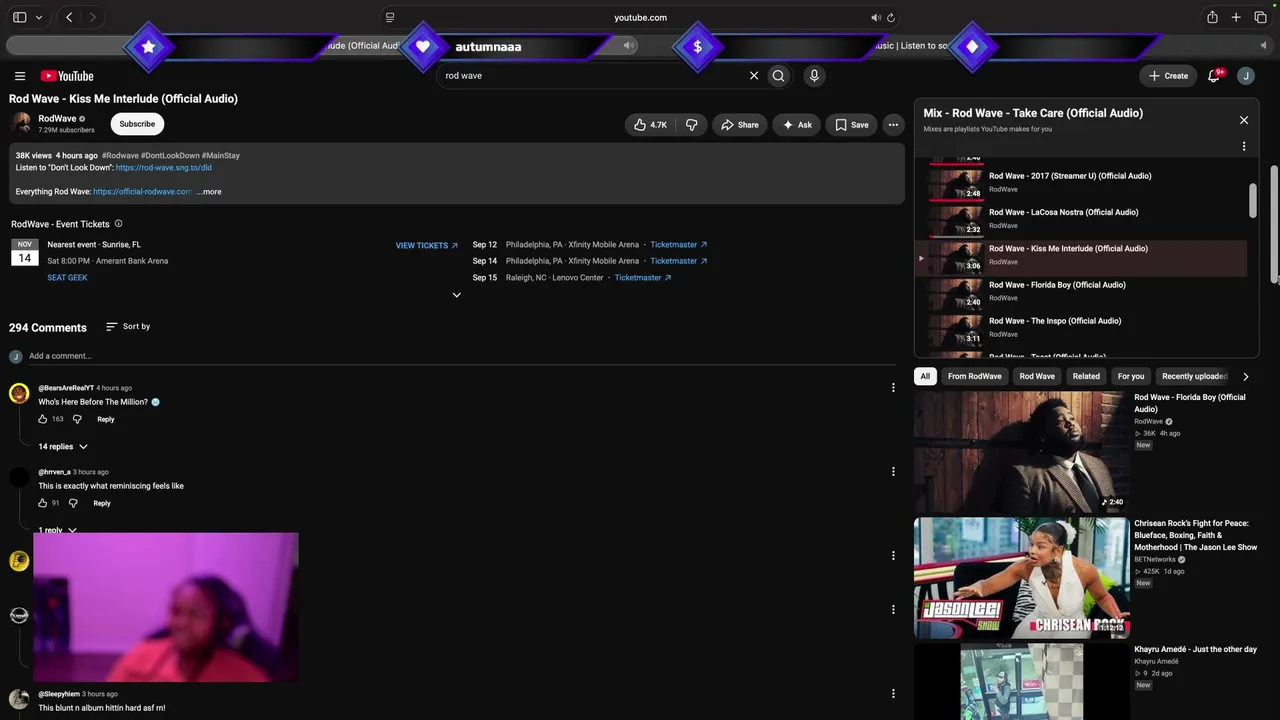
Task: Go back in Safari history
Action: pos(69,17)
